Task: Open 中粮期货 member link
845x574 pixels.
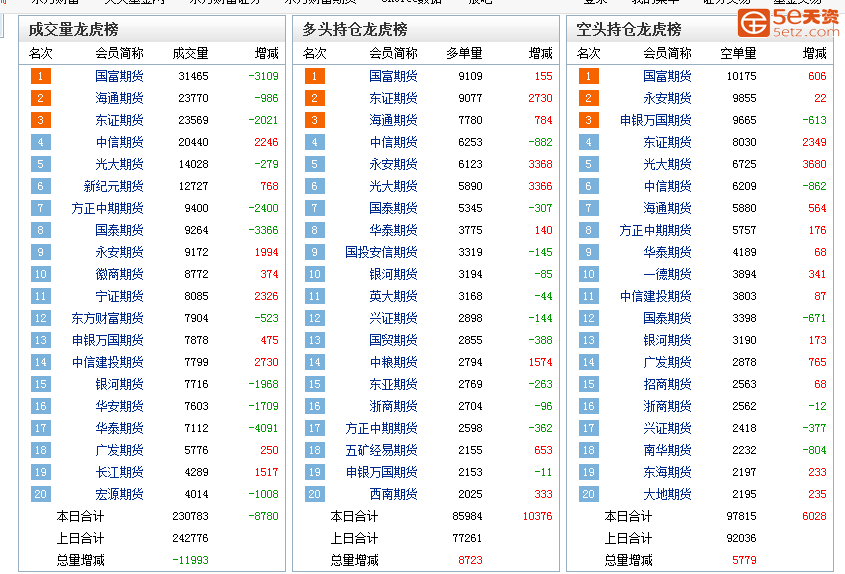Action: coord(393,362)
